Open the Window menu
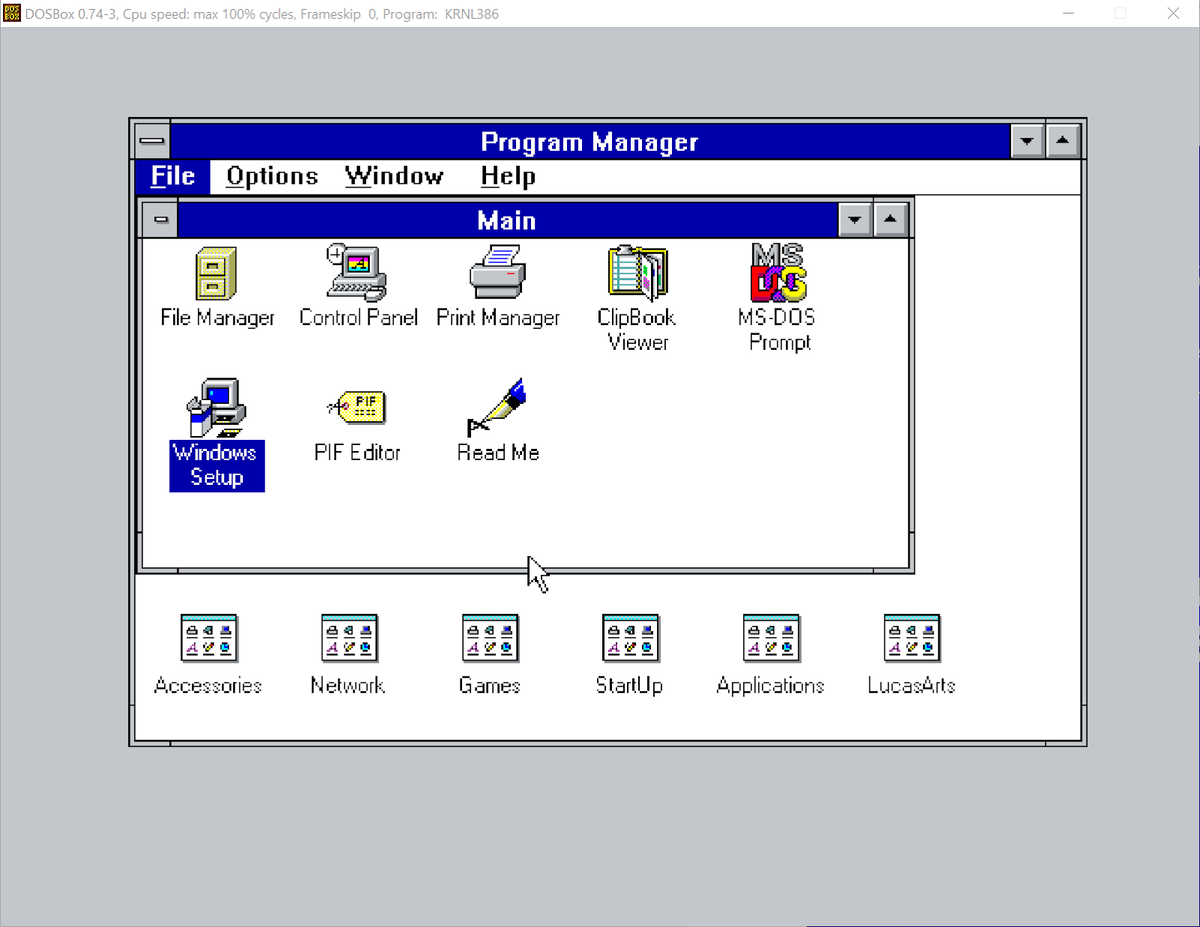Image resolution: width=1200 pixels, height=927 pixels. pyautogui.click(x=394, y=176)
